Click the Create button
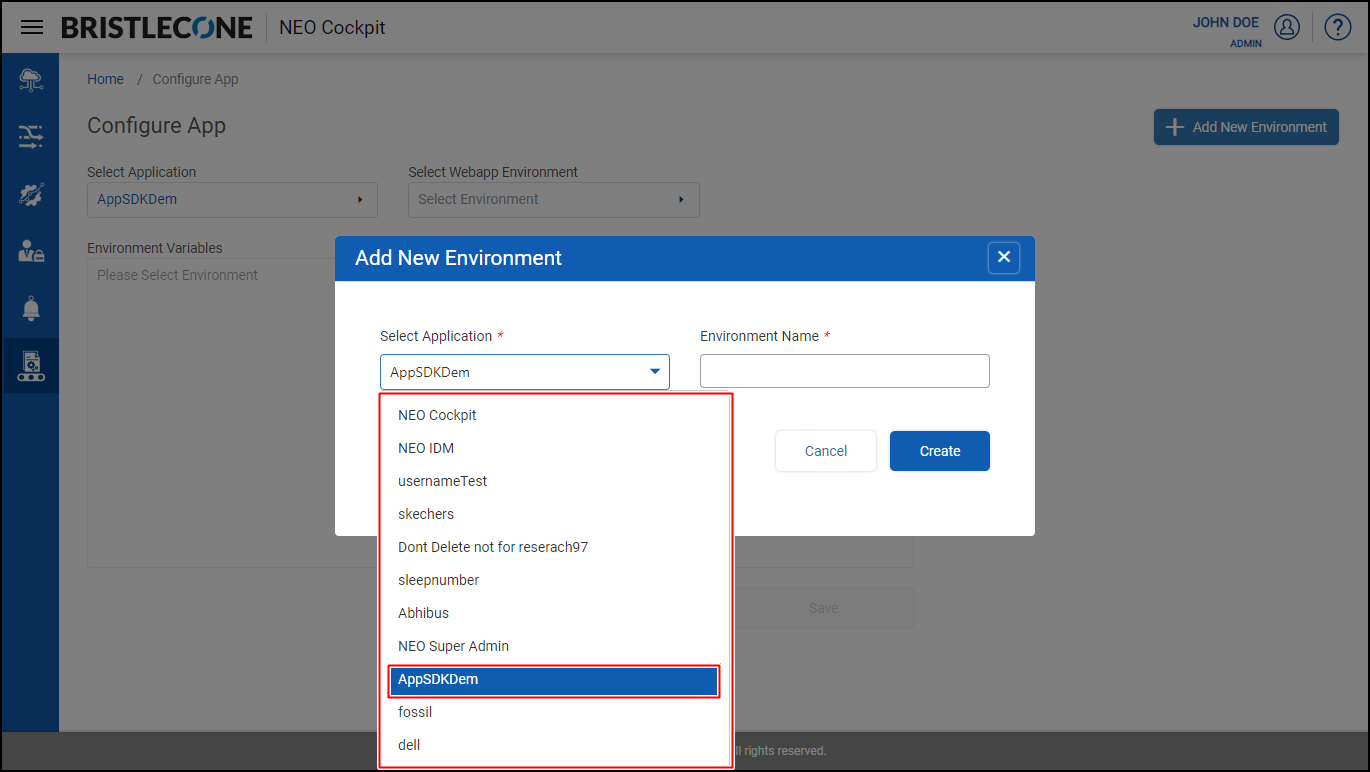This screenshot has height=772, width=1370. click(x=940, y=451)
